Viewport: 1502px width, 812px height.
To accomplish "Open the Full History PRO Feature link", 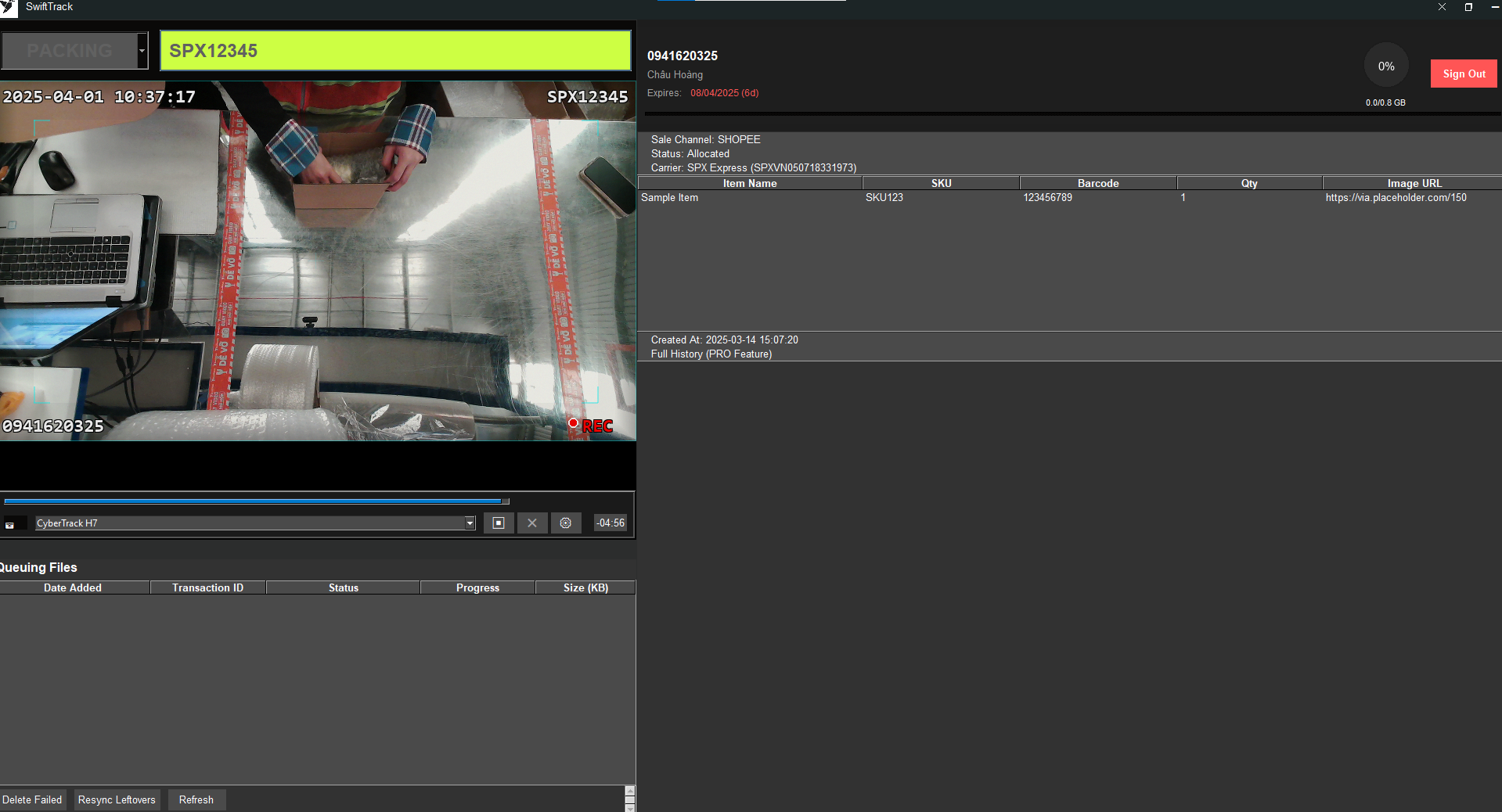I will pos(711,354).
